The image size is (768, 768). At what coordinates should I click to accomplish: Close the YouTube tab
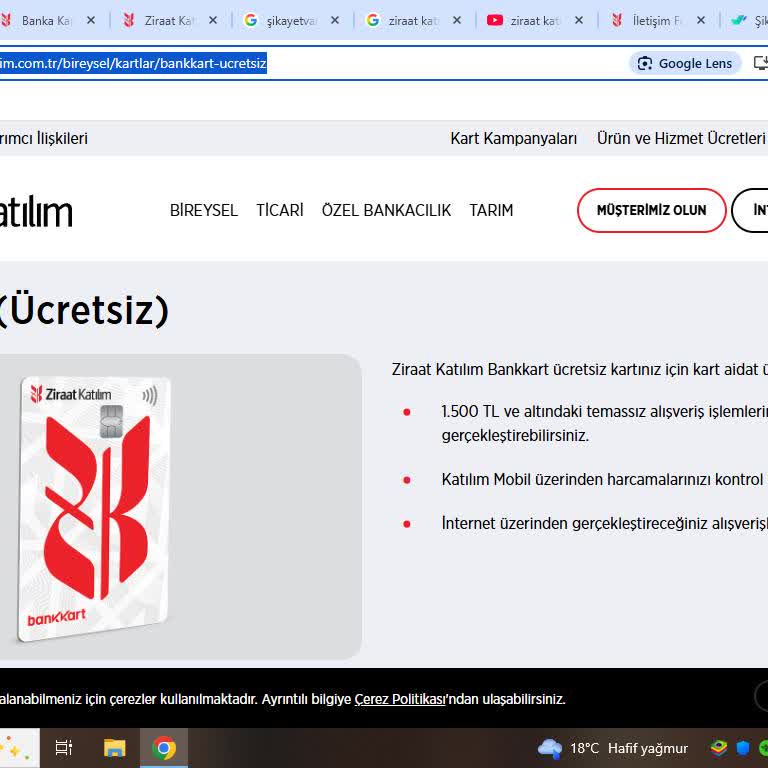[x=578, y=21]
